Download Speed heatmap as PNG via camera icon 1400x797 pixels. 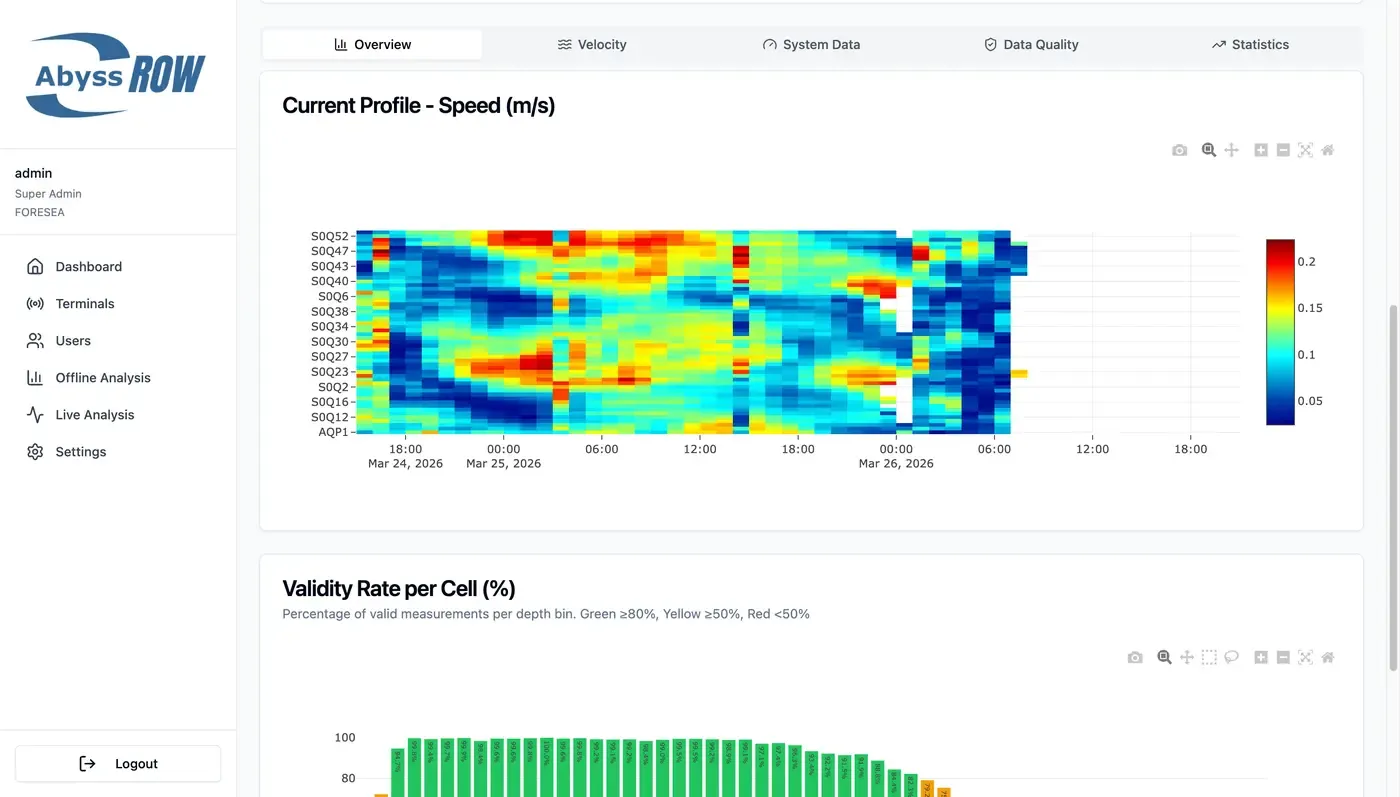tap(1180, 150)
